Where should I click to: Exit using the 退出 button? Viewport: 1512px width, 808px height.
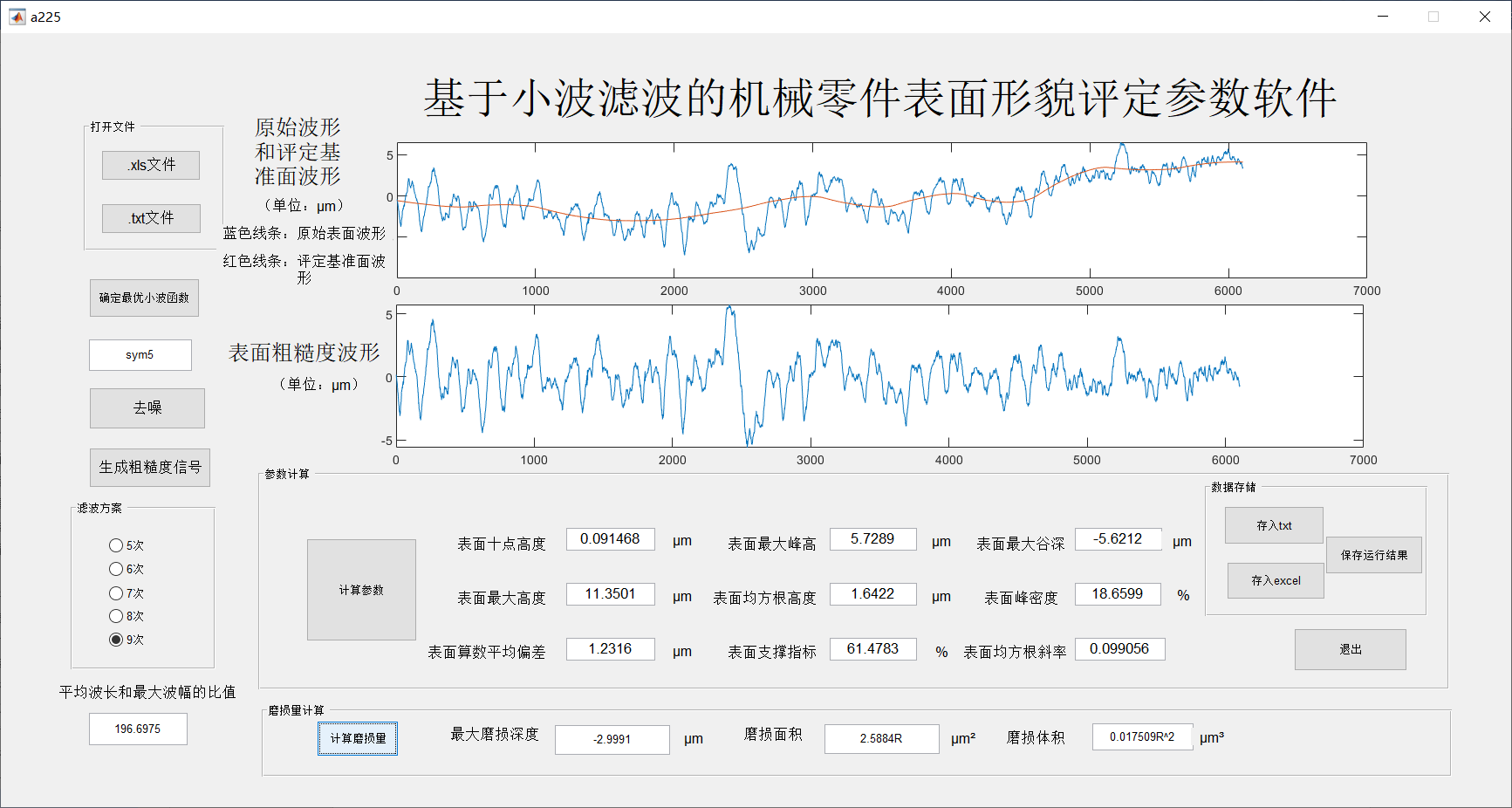pyautogui.click(x=1350, y=649)
